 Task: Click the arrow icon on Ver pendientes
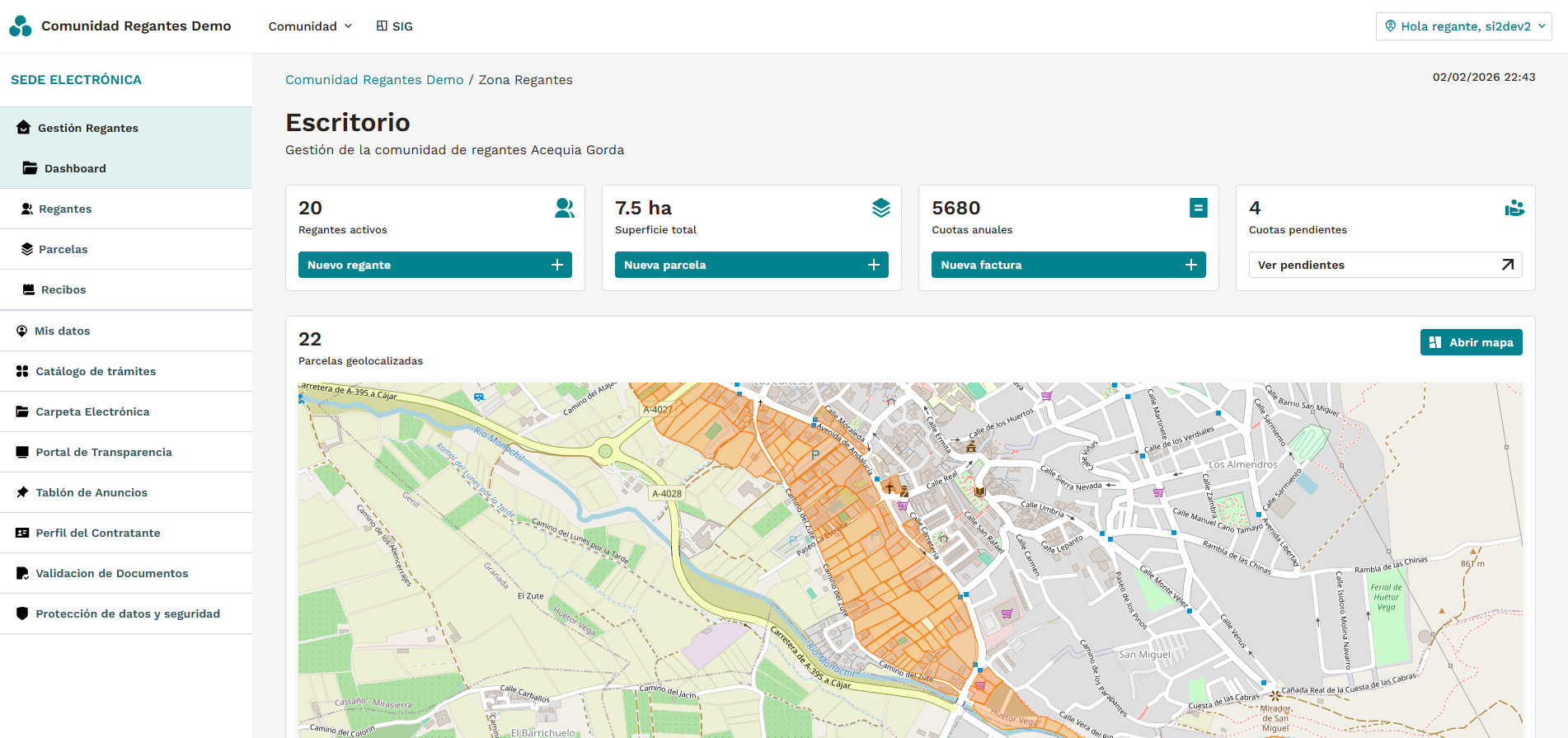pos(1507,265)
